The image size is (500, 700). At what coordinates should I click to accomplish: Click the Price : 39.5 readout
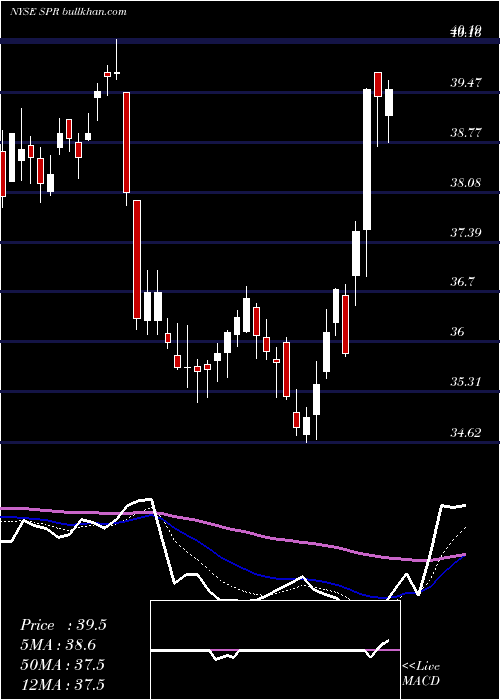tap(63, 625)
